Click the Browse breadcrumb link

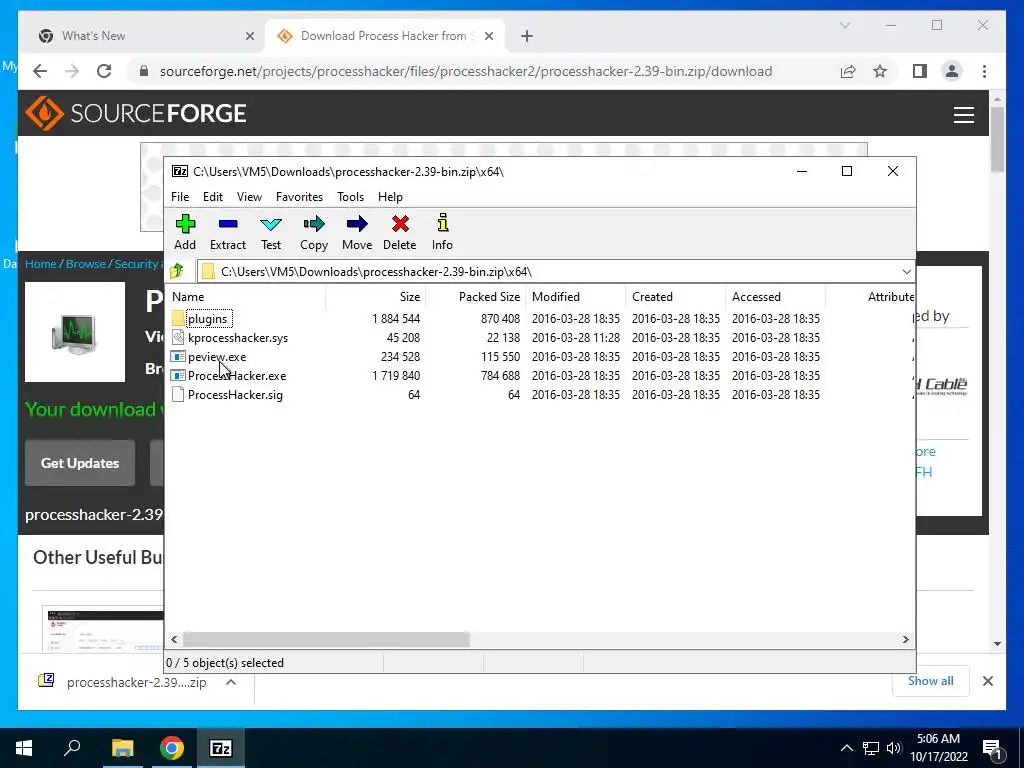86,264
